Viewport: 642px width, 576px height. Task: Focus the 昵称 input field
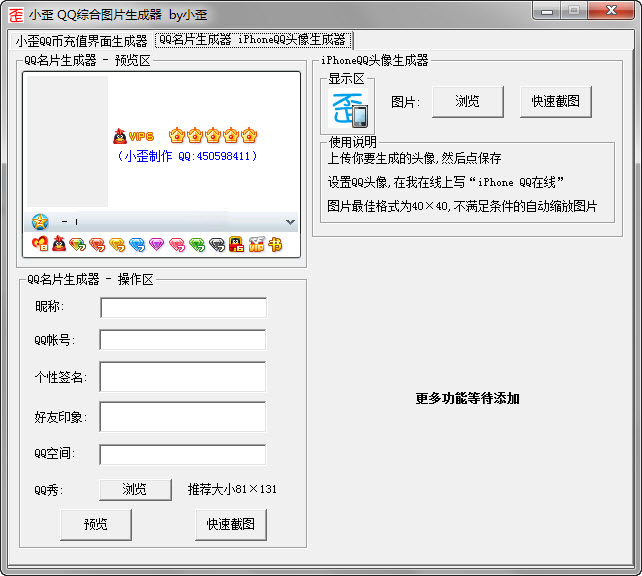183,307
